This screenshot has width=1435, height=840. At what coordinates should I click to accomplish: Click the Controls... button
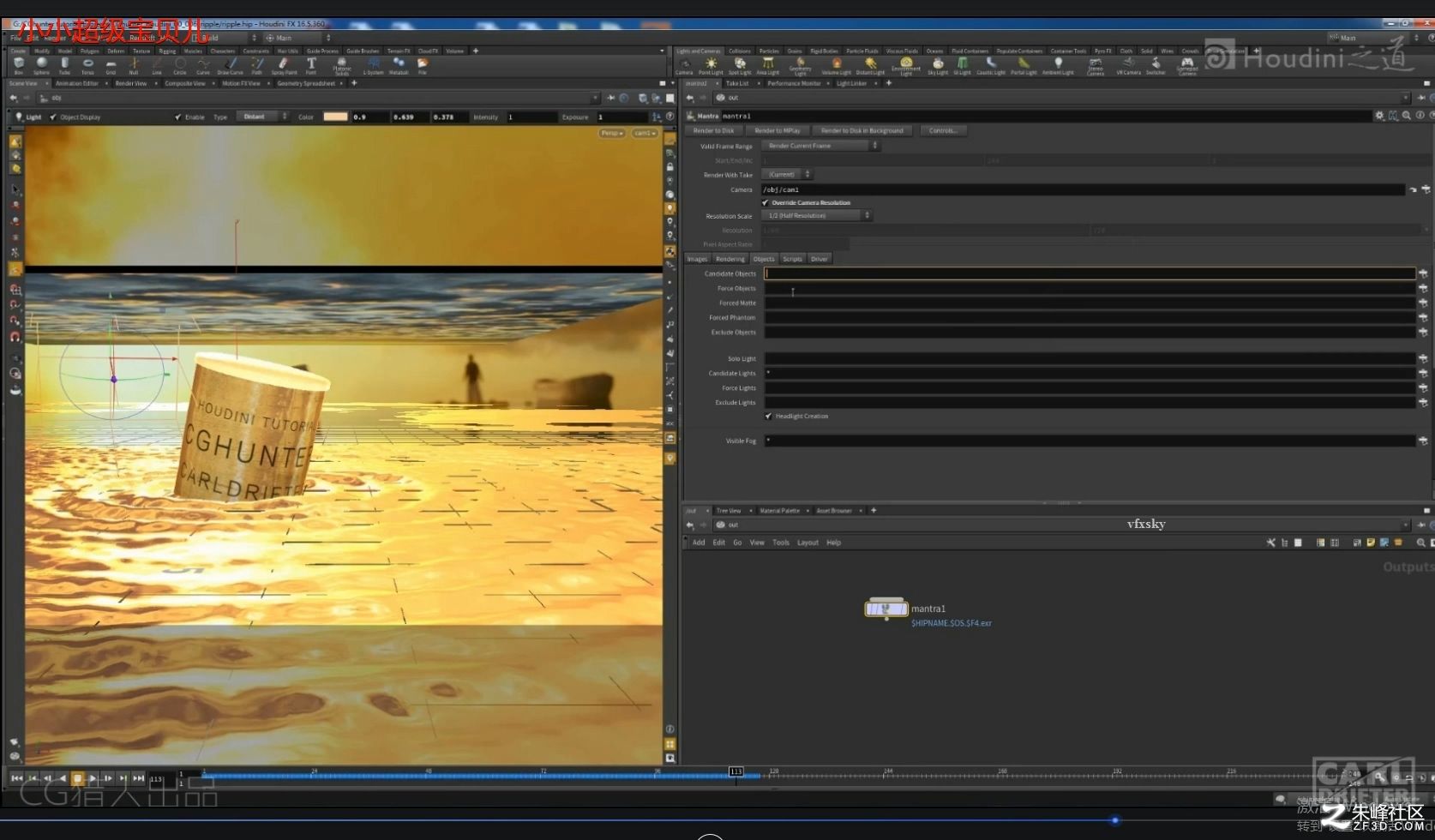click(x=943, y=130)
